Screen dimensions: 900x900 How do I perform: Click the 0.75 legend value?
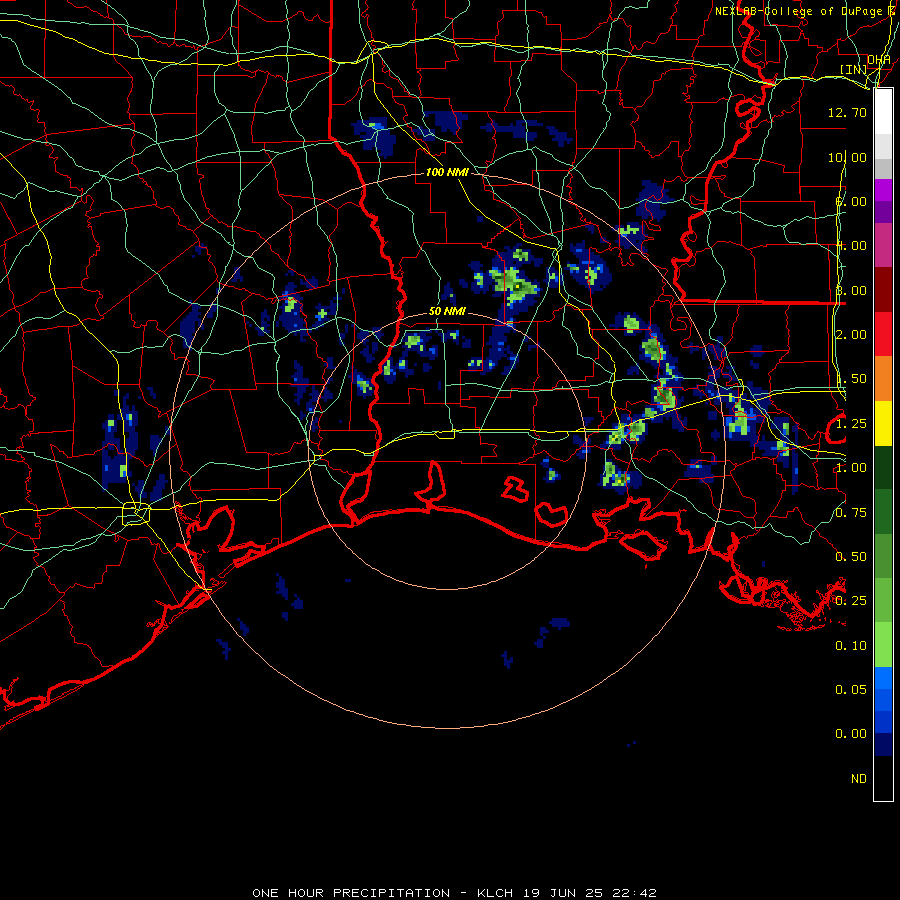[x=851, y=513]
